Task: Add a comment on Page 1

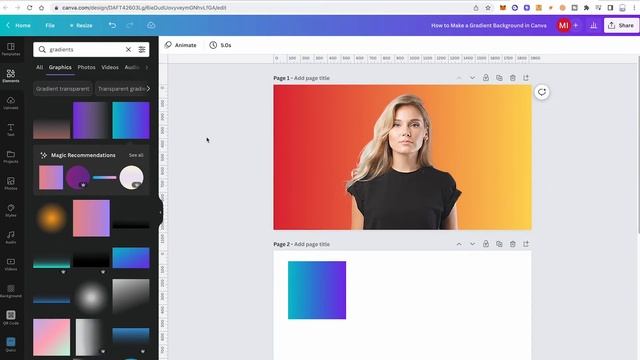Action: (x=542, y=92)
